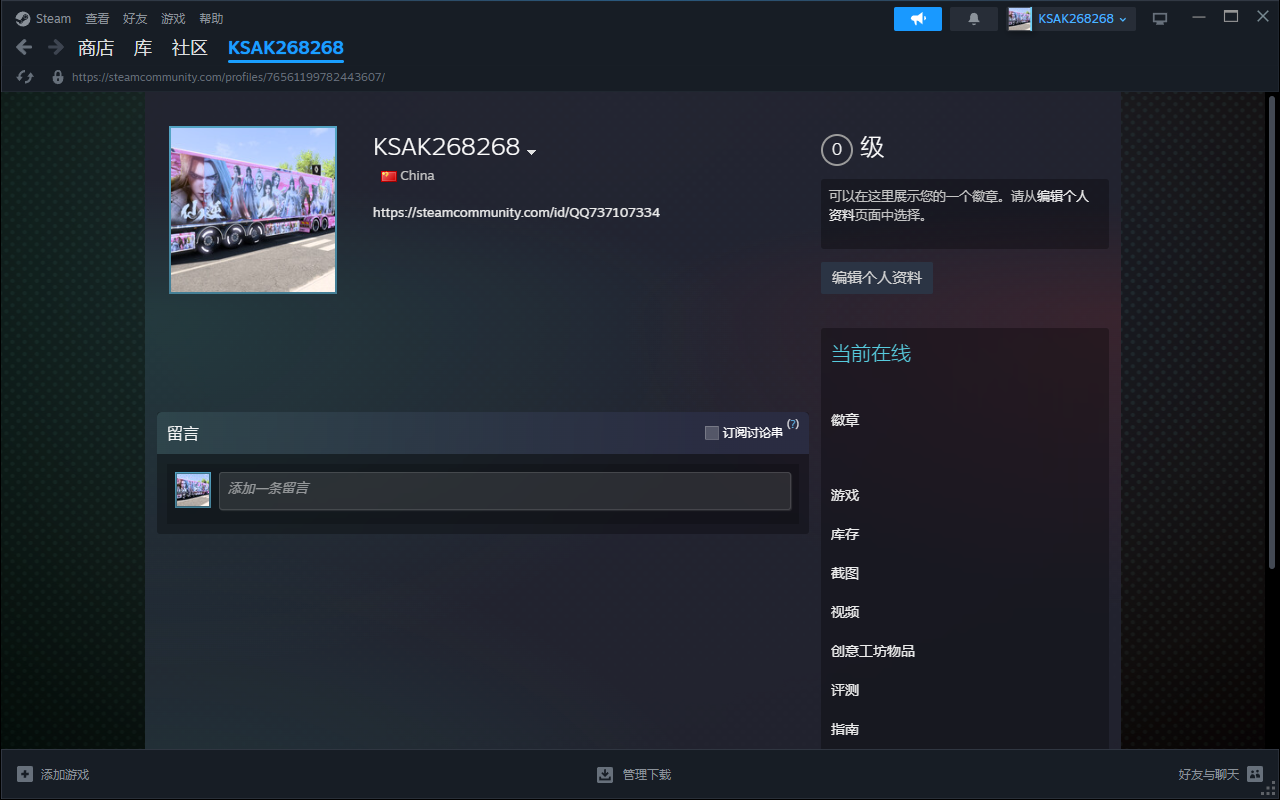Open 管理下载 download icon
Image resolution: width=1280 pixels, height=800 pixels.
(605, 775)
